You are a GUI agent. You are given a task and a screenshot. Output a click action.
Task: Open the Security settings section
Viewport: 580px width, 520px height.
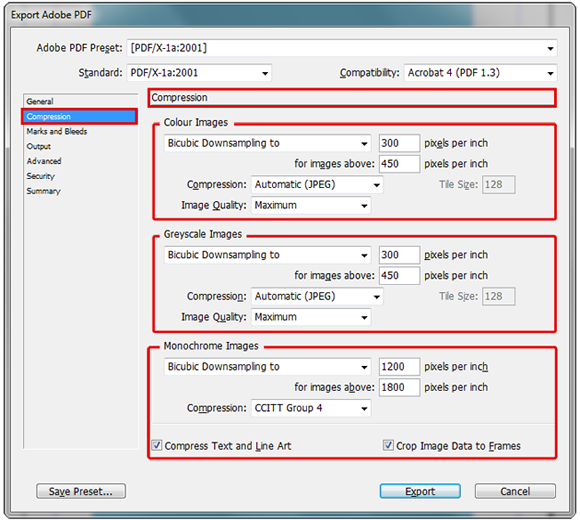tap(41, 176)
